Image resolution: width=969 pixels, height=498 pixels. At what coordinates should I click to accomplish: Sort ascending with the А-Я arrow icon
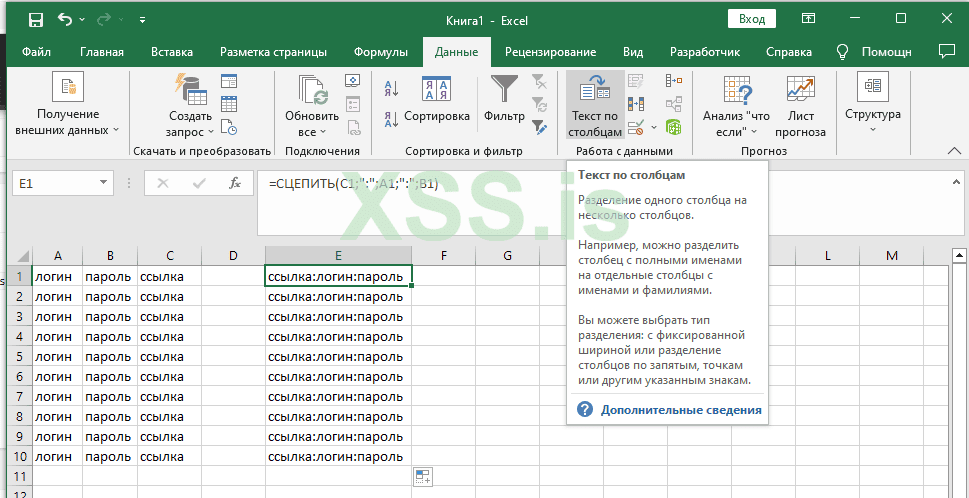click(391, 90)
